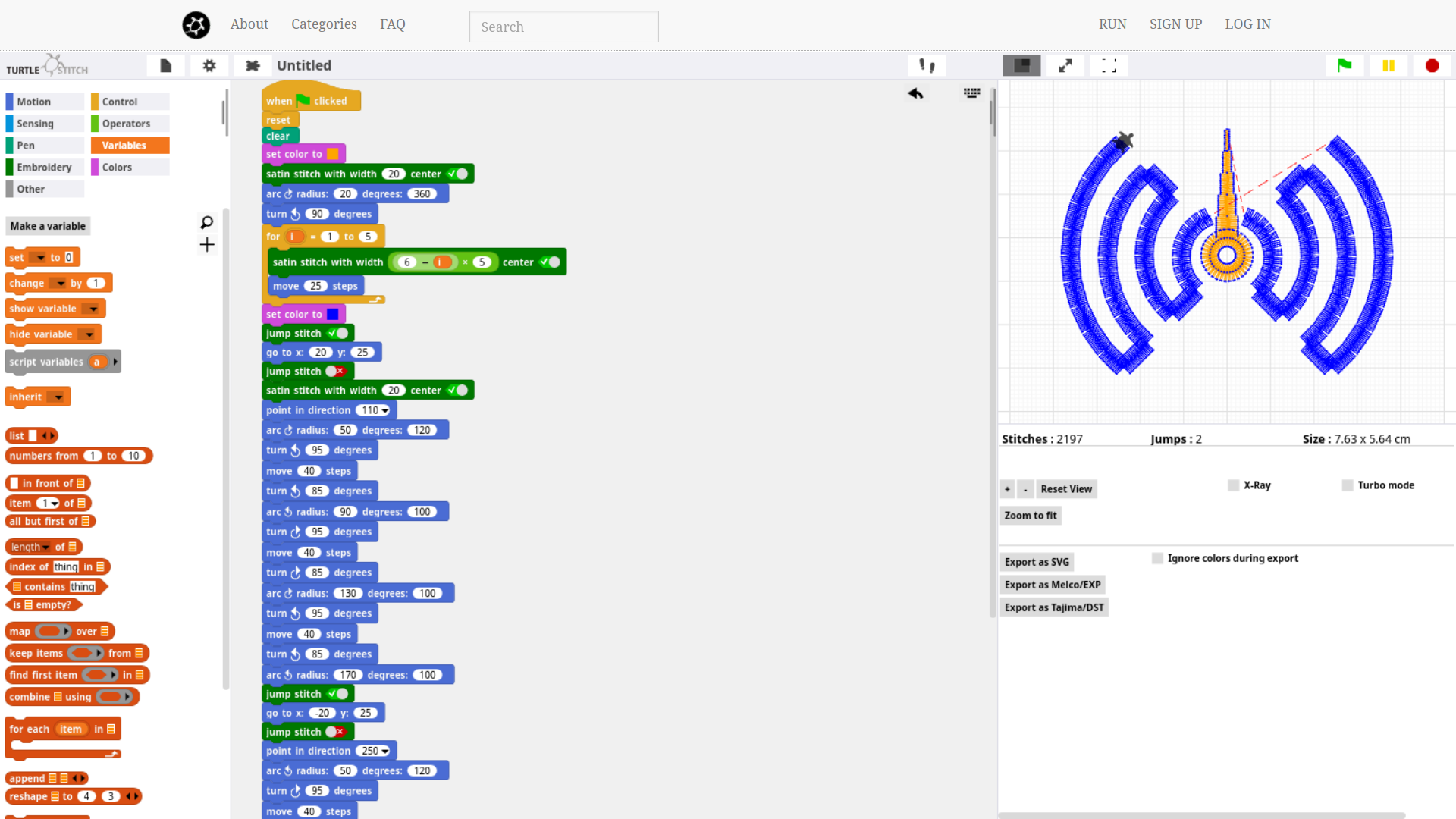Switch to fullscreen stage with corner-brackets icon
The image size is (1456, 819).
point(1109,66)
